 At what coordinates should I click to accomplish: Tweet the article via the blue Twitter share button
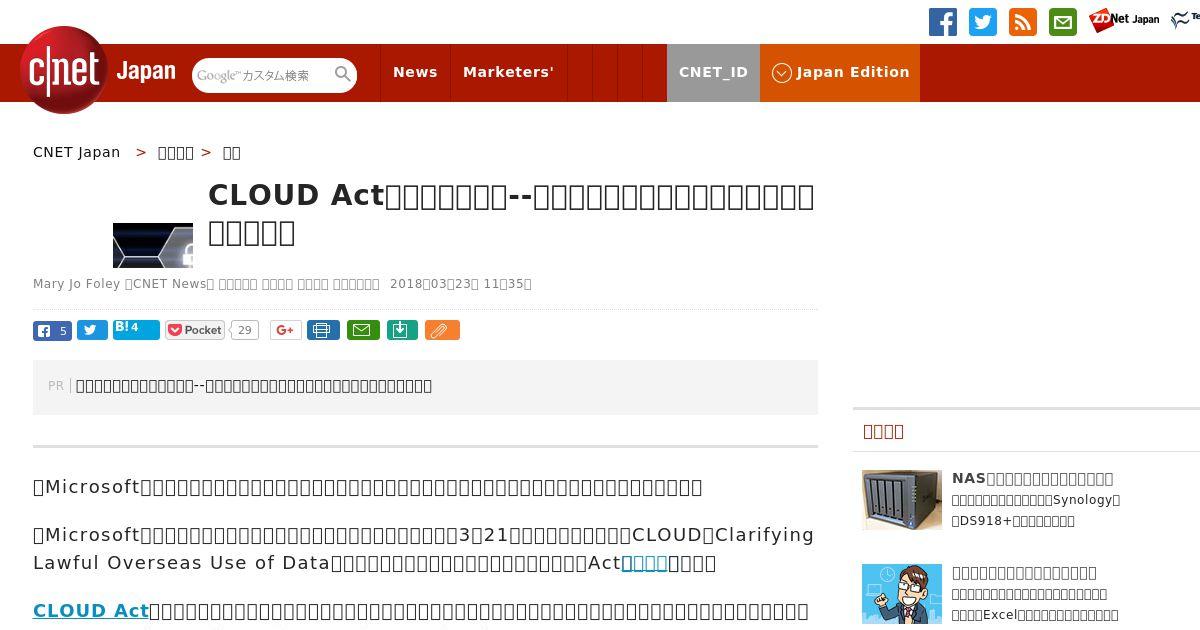[92, 330]
